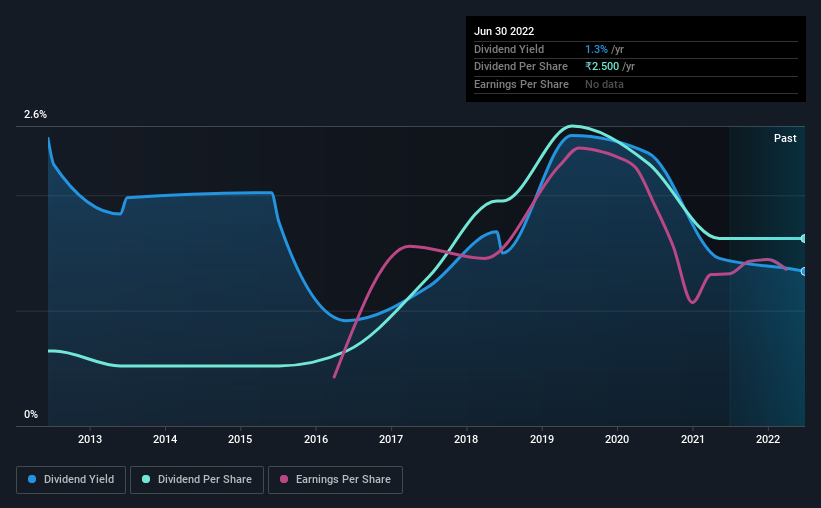The height and width of the screenshot is (508, 821).
Task: Click the Past label in shaded region
Action: pyautogui.click(x=785, y=138)
